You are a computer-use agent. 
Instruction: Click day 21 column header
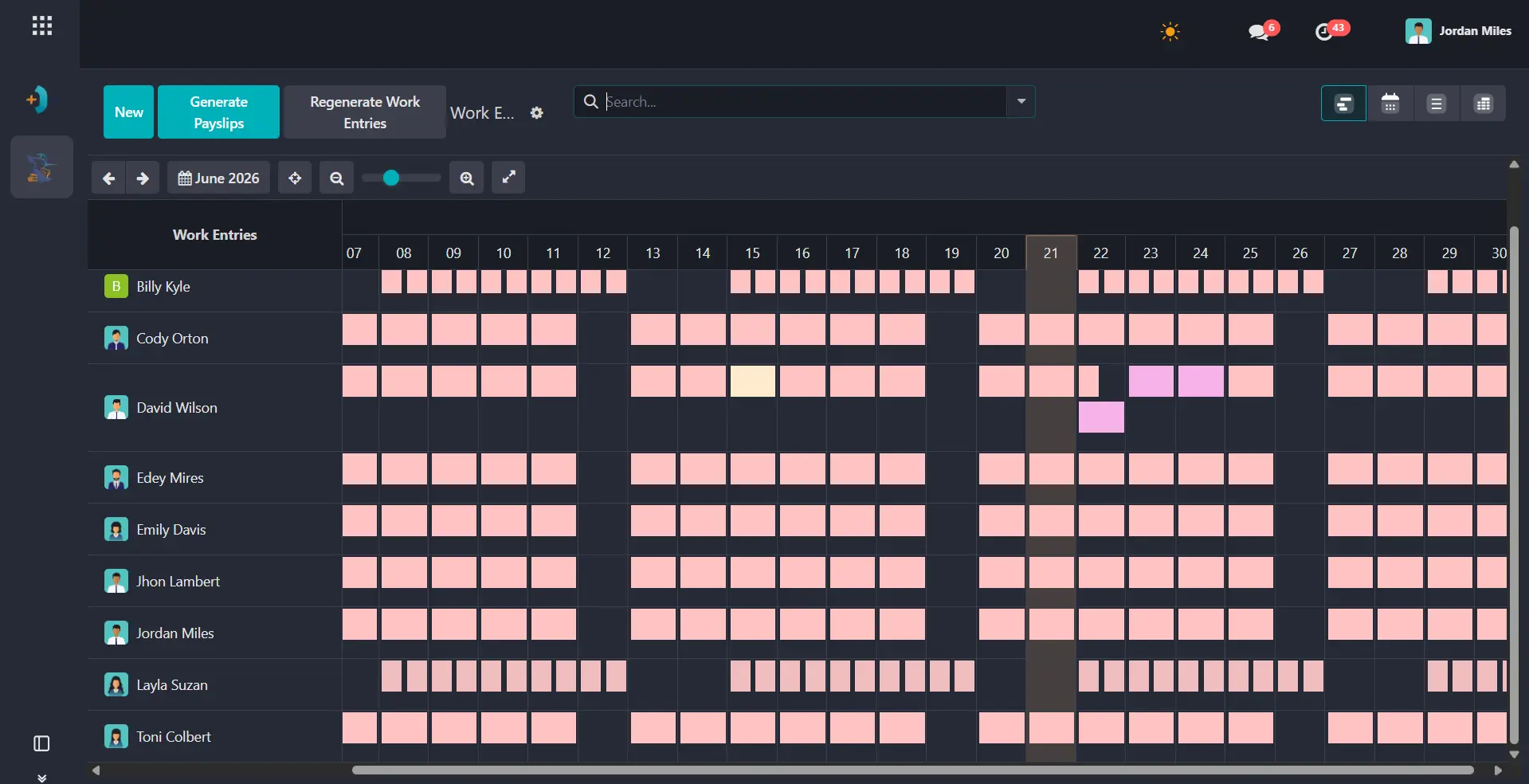1051,253
